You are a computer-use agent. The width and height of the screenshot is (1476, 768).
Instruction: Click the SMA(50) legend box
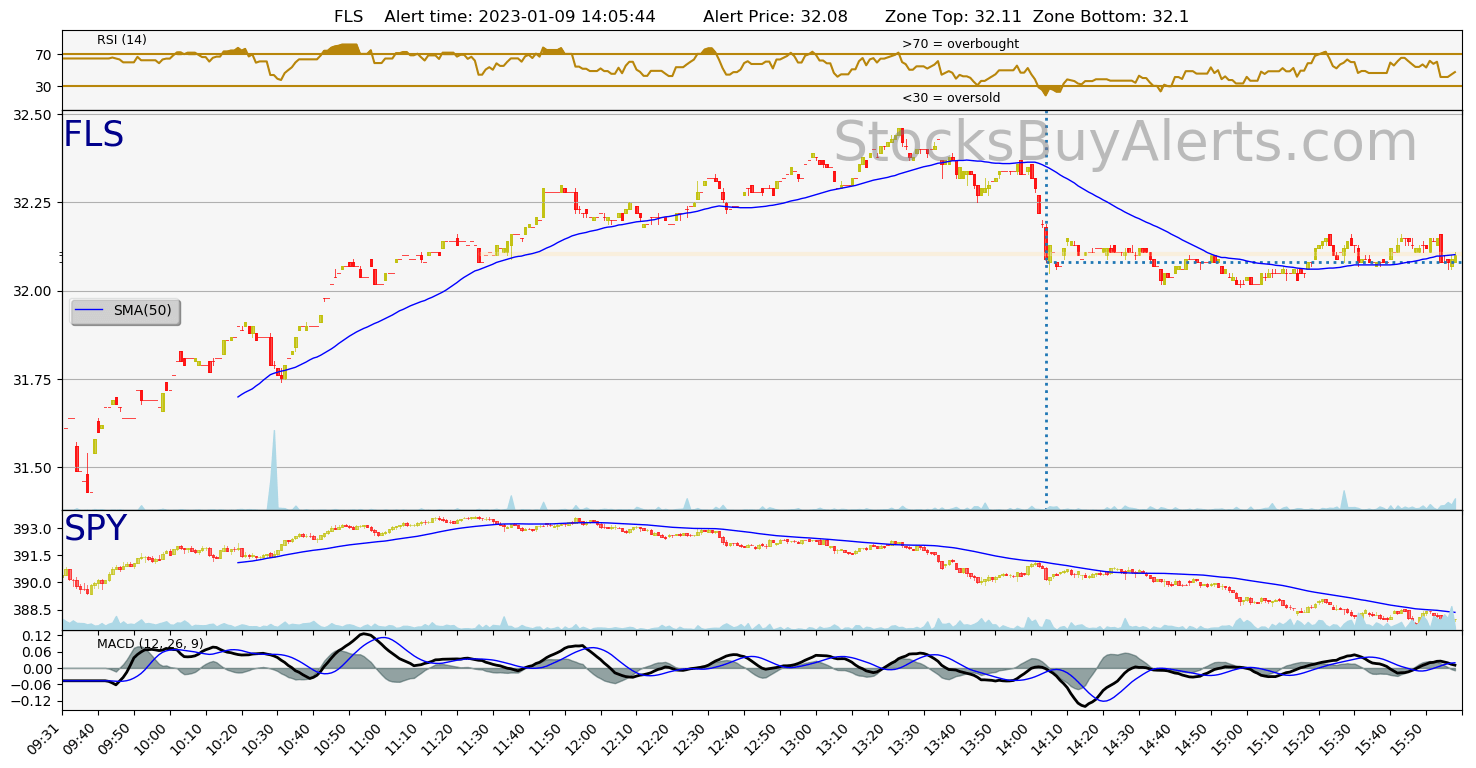pyautogui.click(x=125, y=311)
